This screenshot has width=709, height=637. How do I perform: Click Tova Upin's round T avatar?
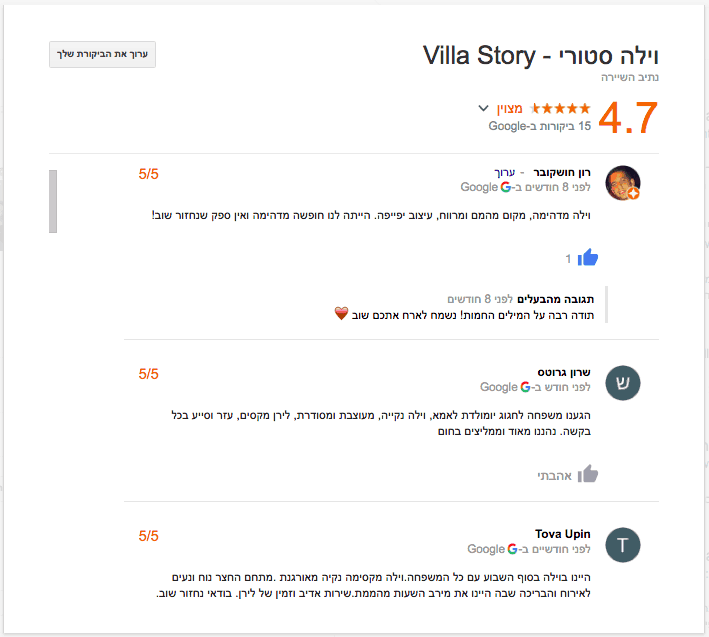tap(623, 545)
